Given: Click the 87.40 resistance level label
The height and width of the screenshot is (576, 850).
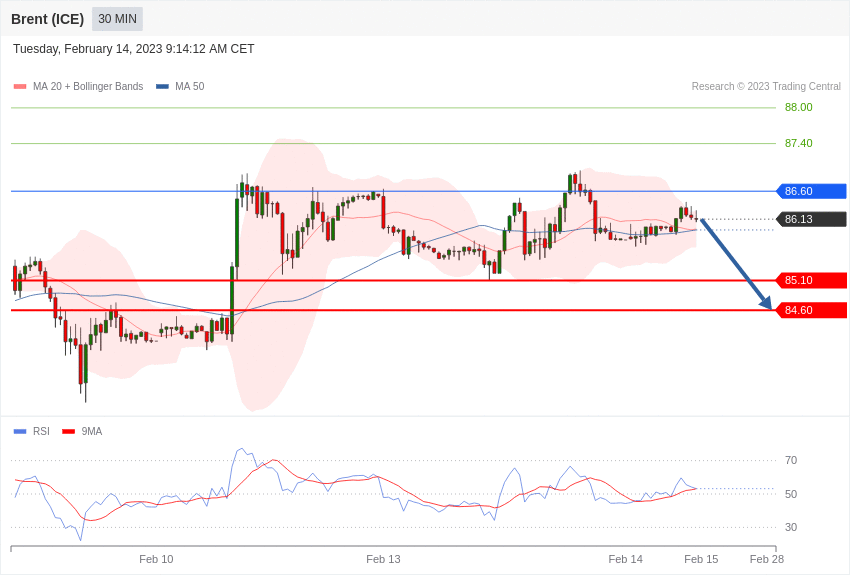Looking at the screenshot, I should (x=799, y=143).
